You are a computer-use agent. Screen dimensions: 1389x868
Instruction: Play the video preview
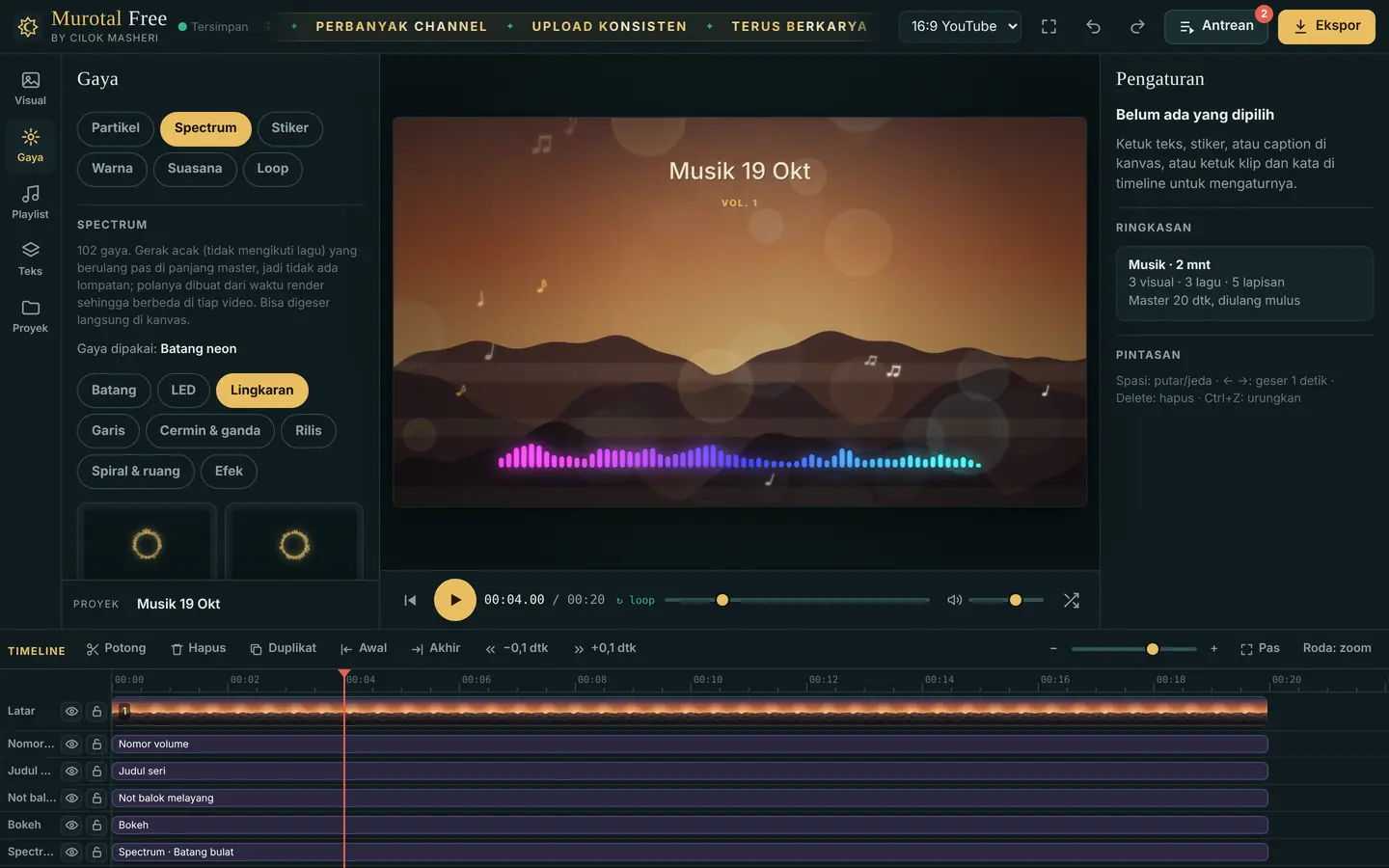click(x=455, y=600)
